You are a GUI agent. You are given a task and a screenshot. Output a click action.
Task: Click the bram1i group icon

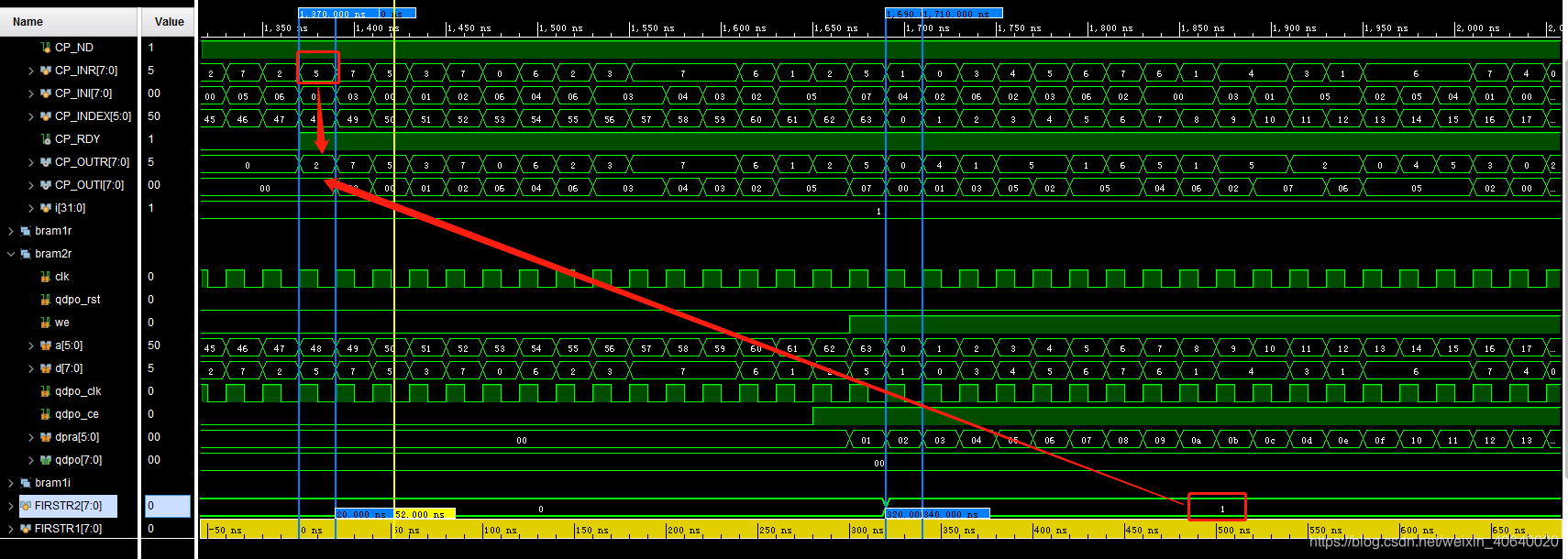pos(26,483)
